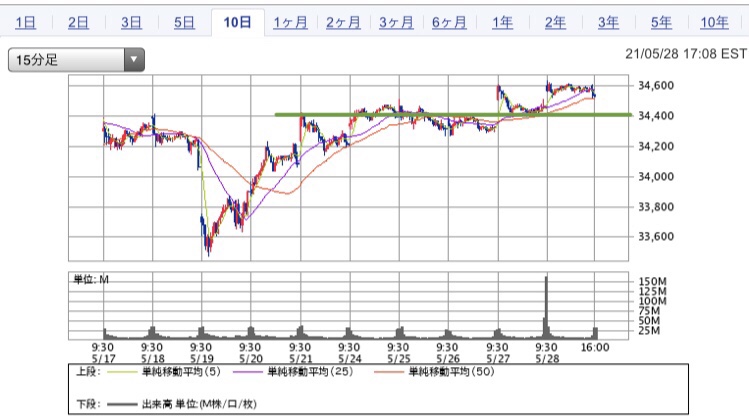Click the 5/17 date label

103,359
